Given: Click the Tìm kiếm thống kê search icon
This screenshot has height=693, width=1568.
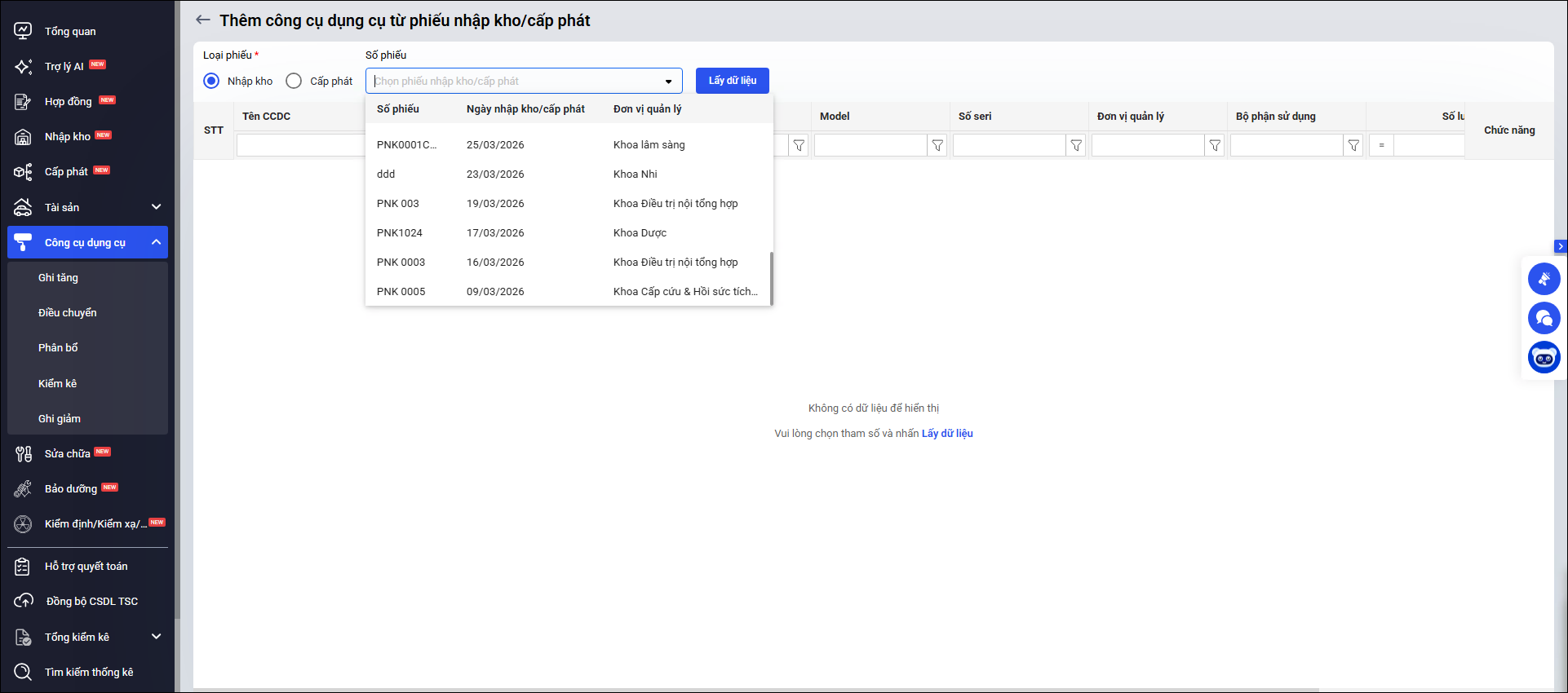Looking at the screenshot, I should coord(23,673).
